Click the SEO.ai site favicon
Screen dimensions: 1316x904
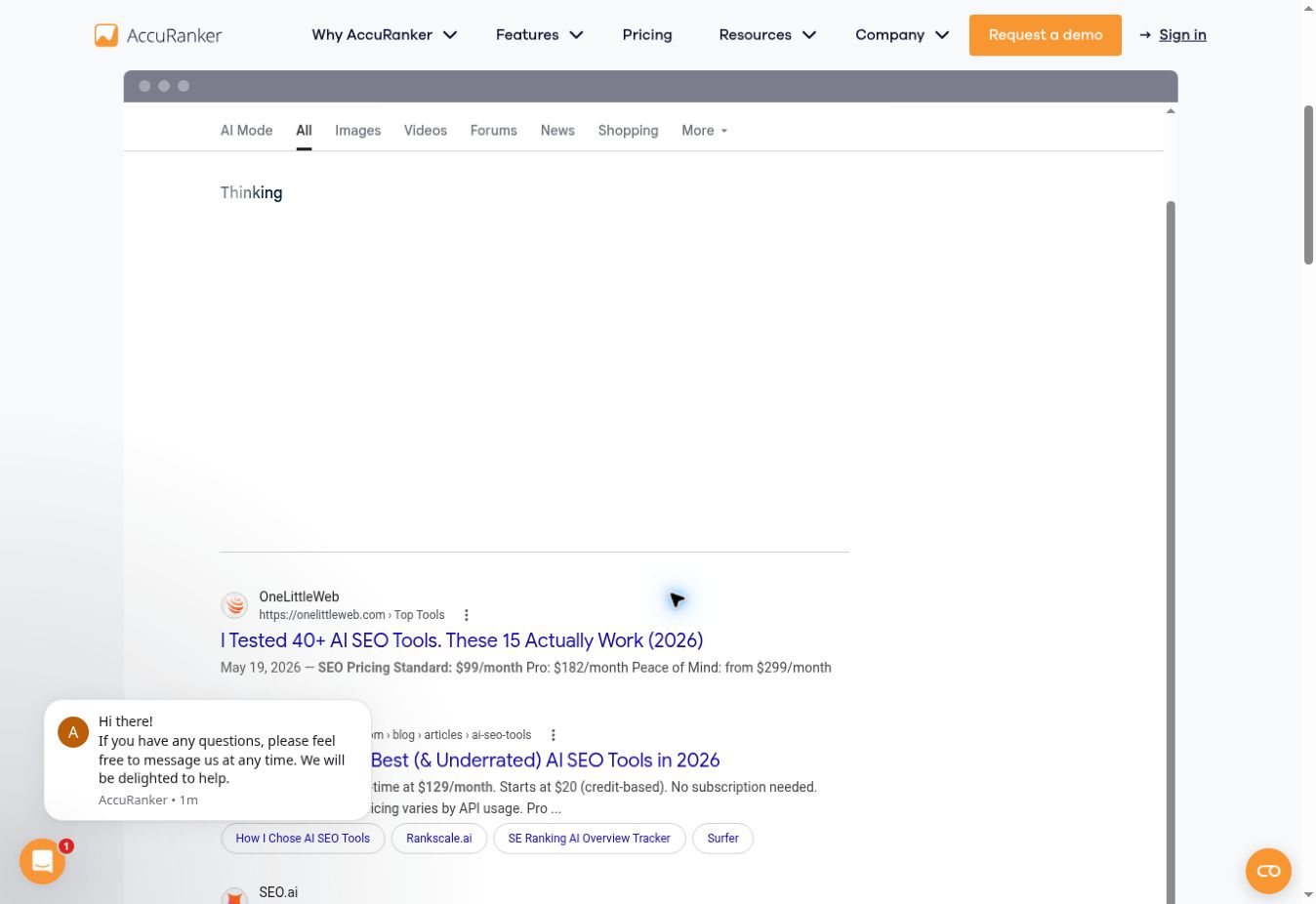point(234,896)
